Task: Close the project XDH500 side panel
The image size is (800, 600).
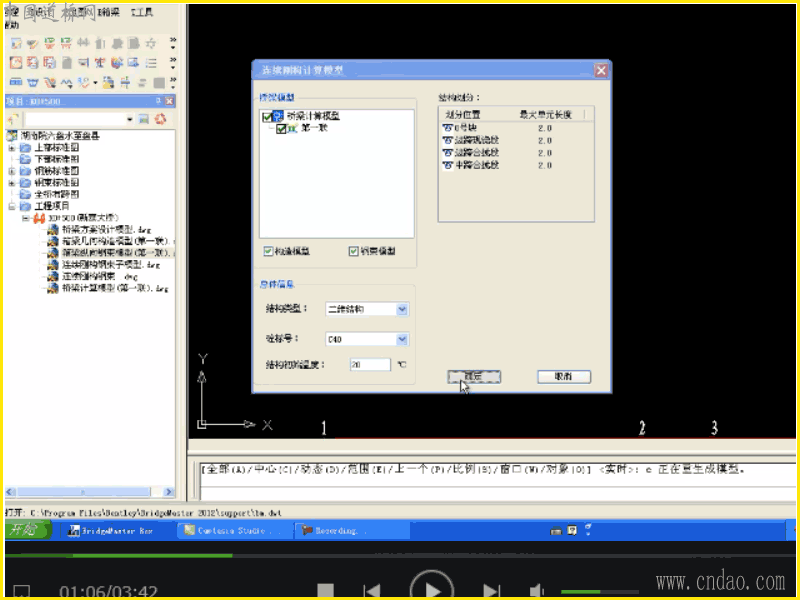Action: click(169, 101)
